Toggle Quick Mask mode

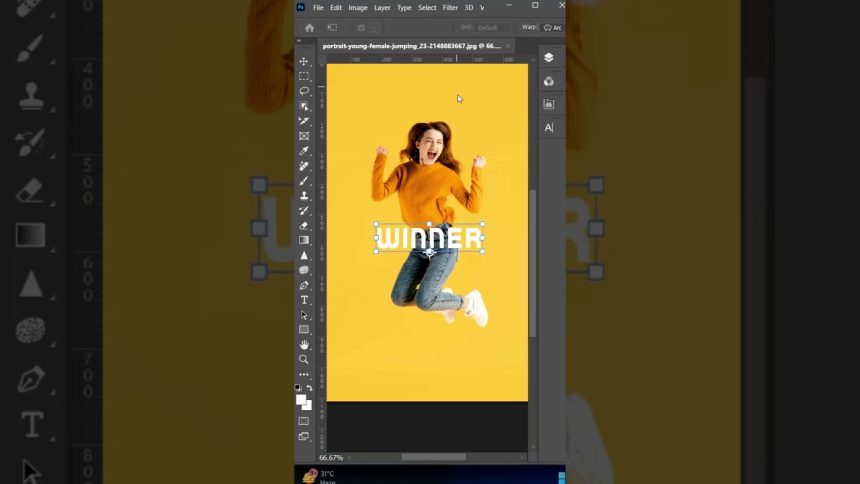coord(304,421)
